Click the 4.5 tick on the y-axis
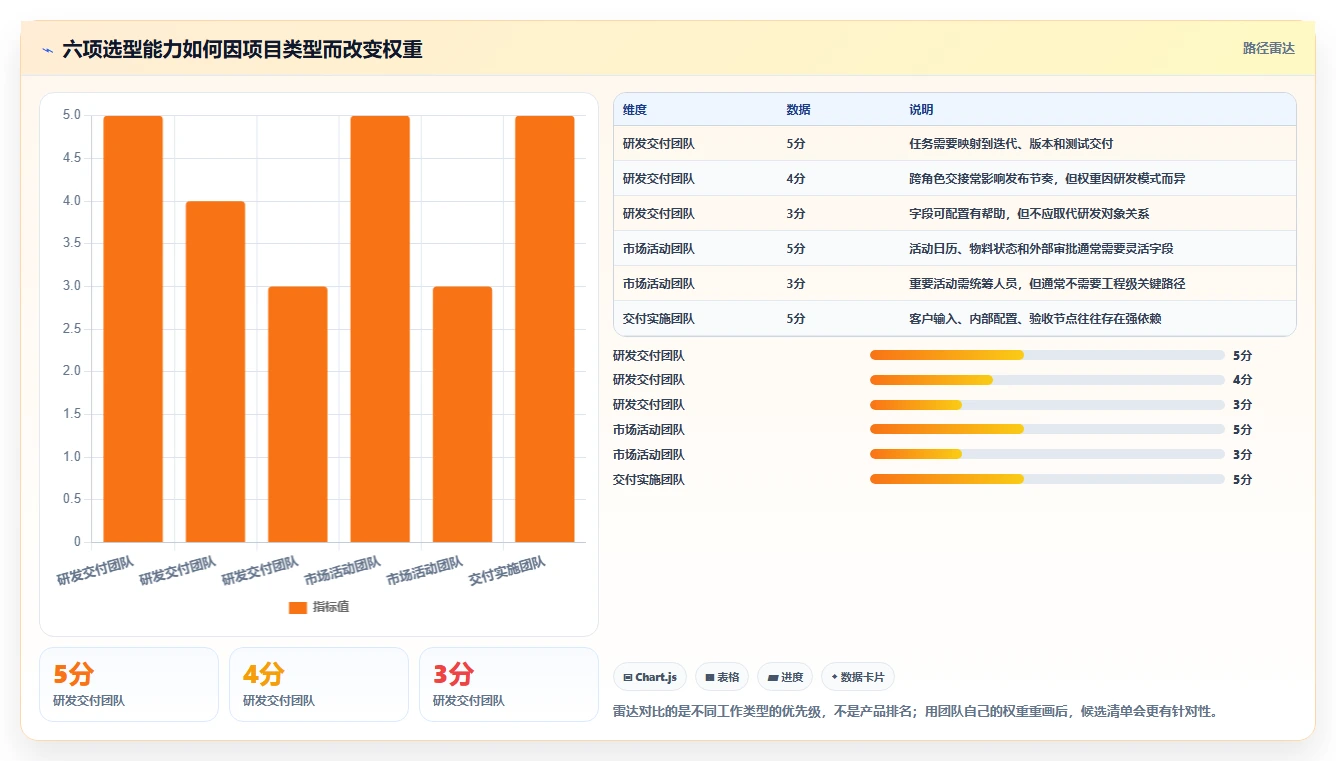Viewport: 1336px width, 761px height. coord(71,158)
